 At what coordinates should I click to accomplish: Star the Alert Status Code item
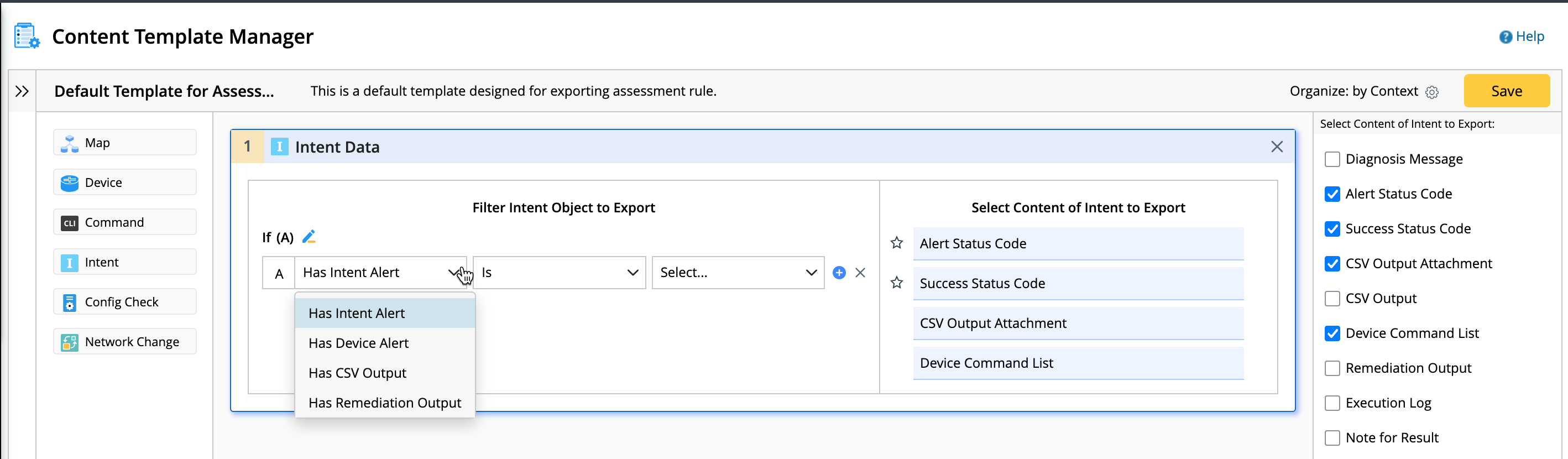897,243
